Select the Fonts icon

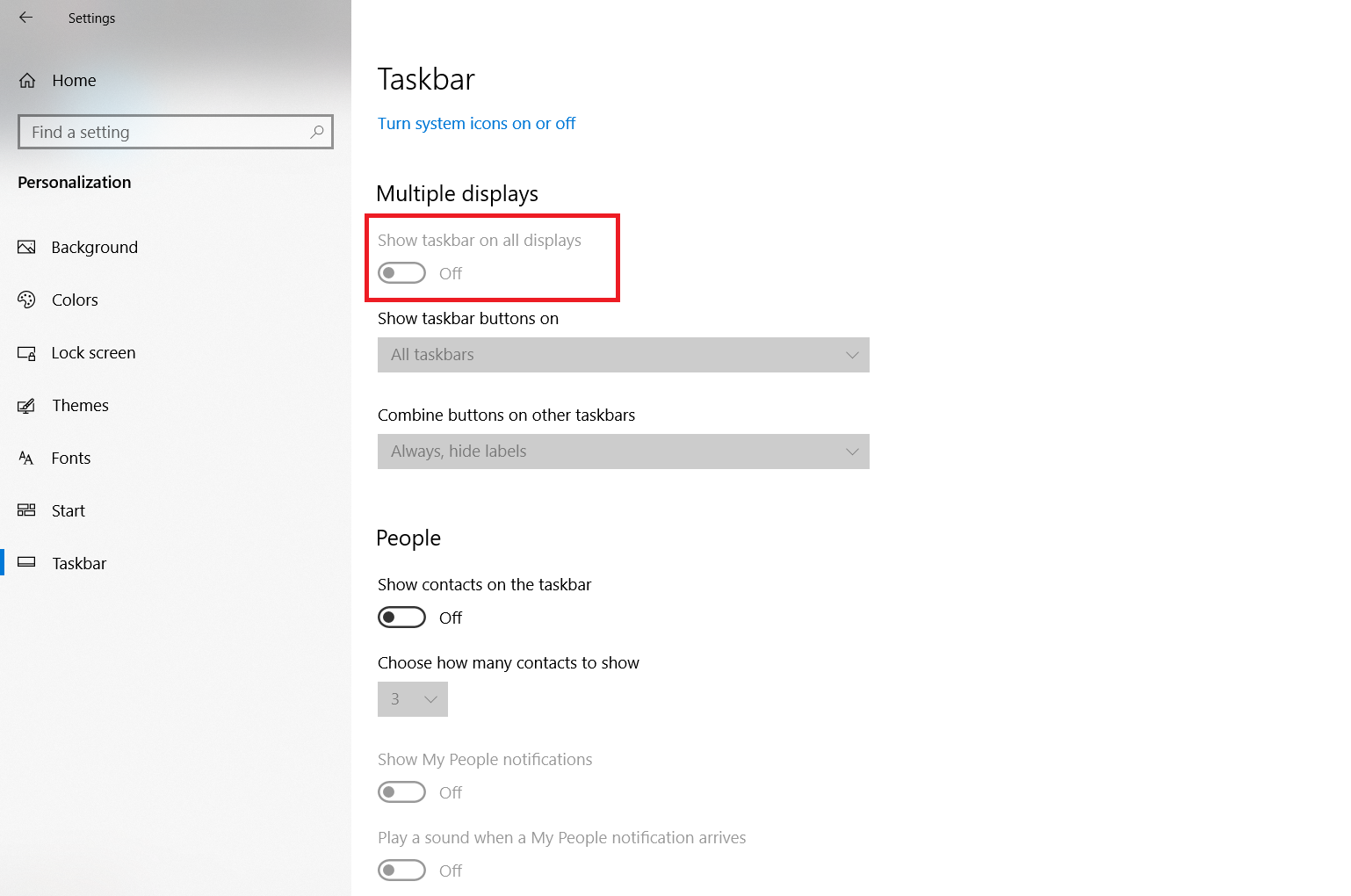tap(27, 458)
